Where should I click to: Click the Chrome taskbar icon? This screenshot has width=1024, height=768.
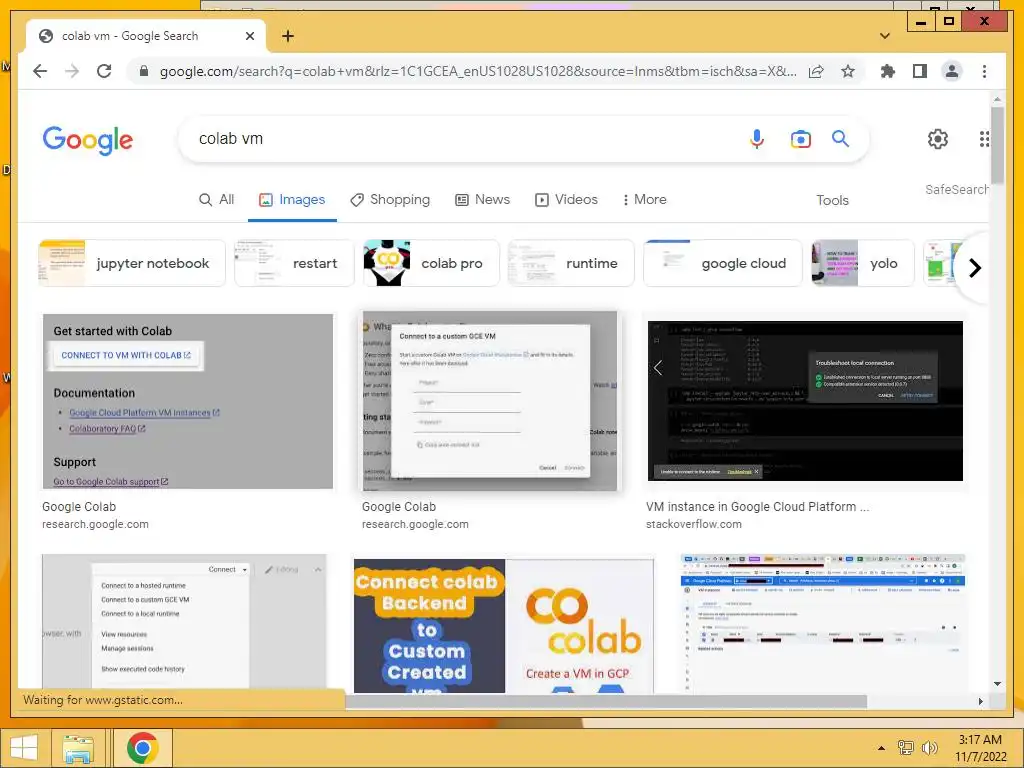click(x=142, y=748)
